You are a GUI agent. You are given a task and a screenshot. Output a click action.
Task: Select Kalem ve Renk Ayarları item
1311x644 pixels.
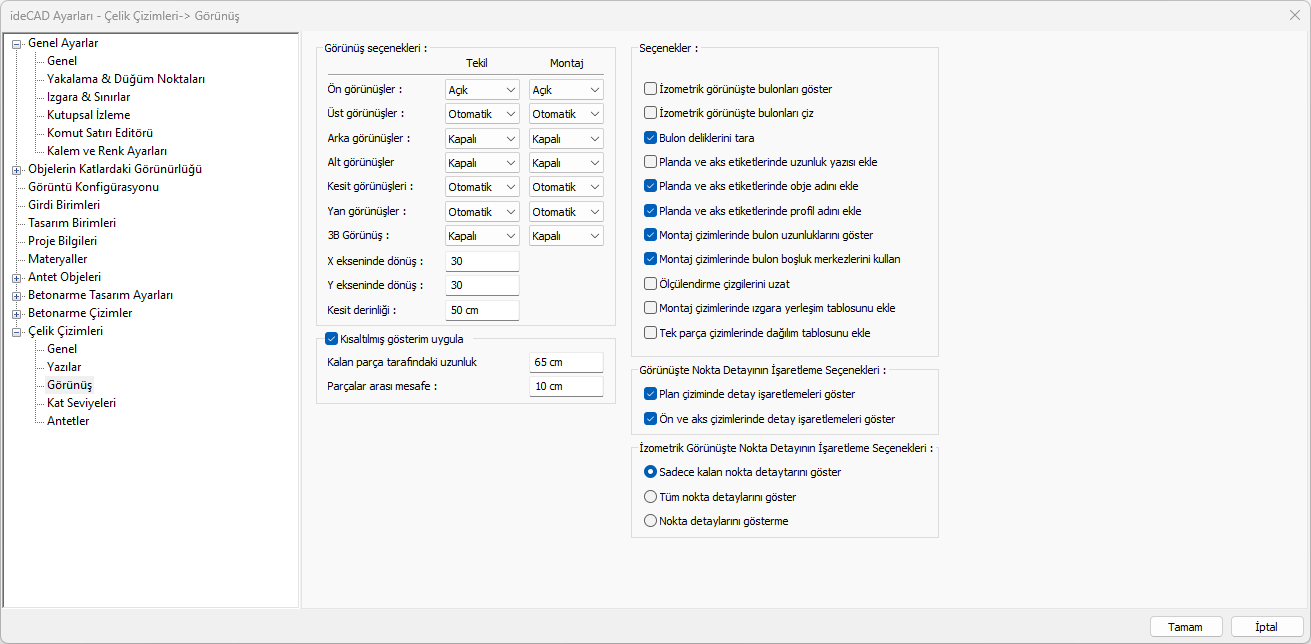[106, 151]
